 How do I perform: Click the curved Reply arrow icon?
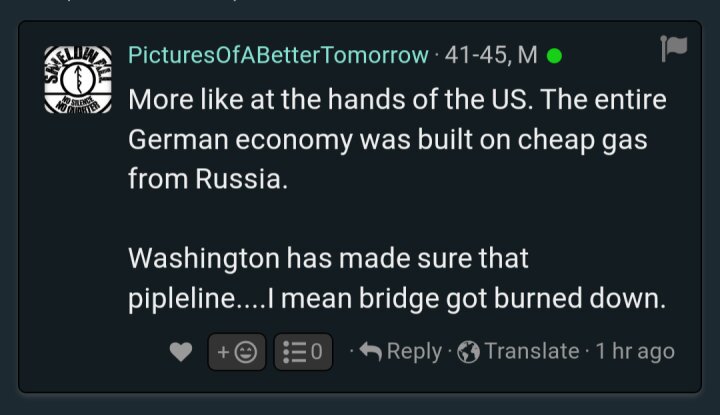(371, 352)
